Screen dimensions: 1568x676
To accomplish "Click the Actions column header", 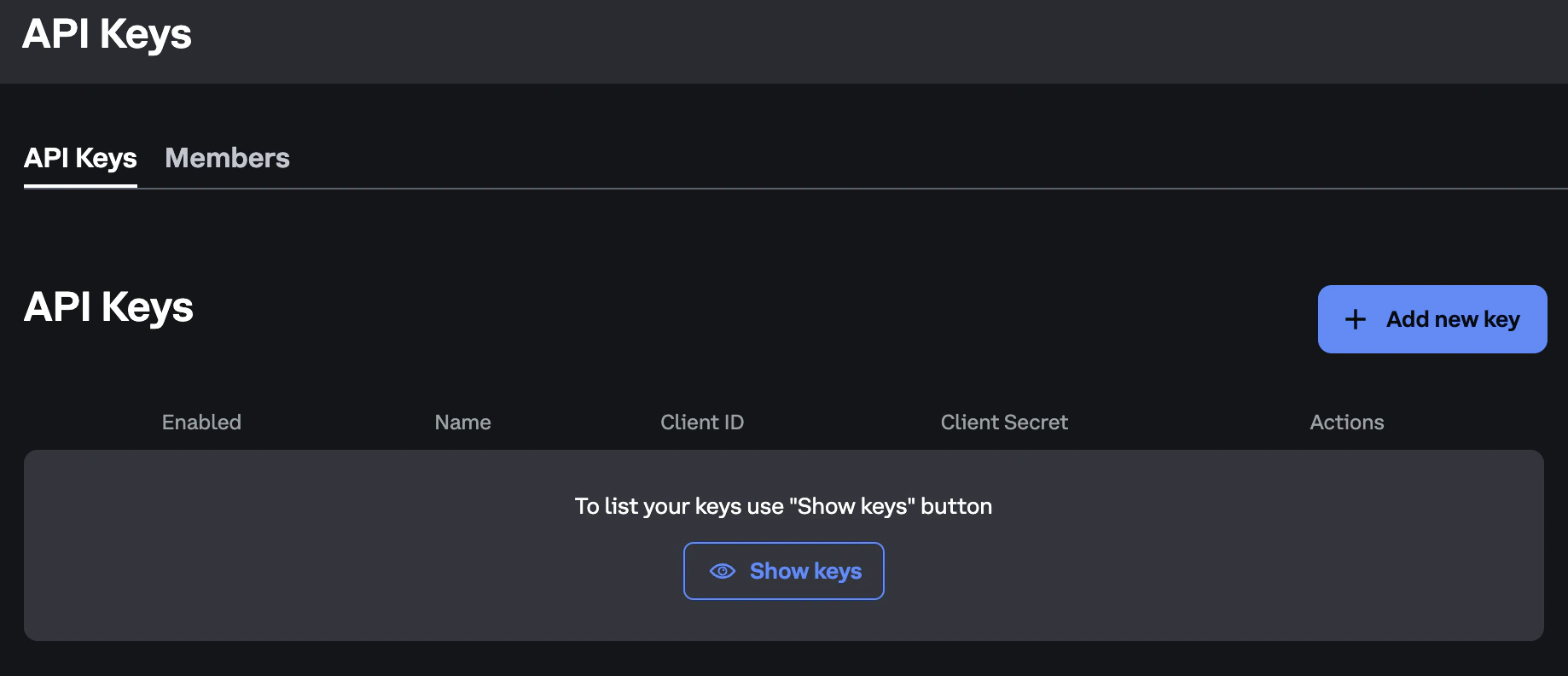I will click(1347, 422).
